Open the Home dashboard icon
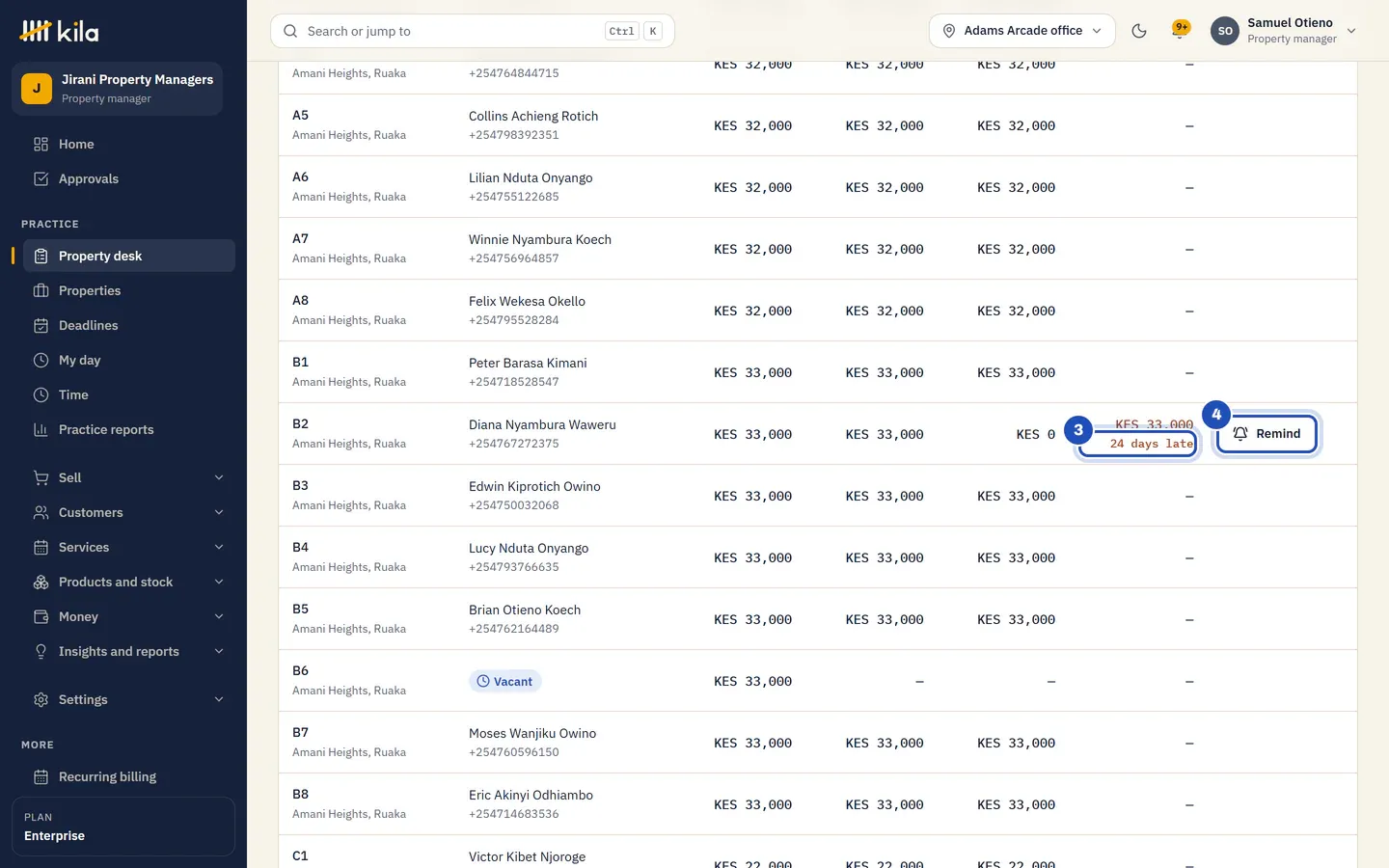Viewport: 1389px width, 868px height. pos(41,145)
